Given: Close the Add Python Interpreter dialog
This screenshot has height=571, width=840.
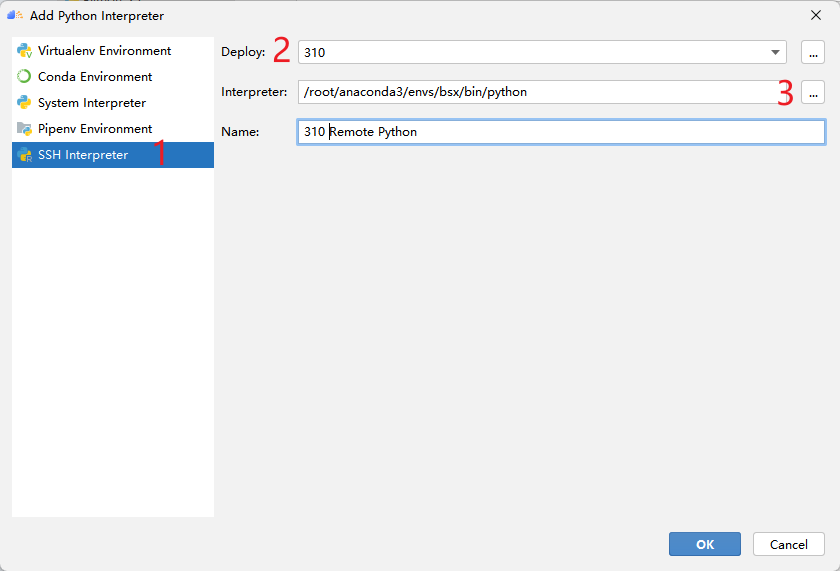Looking at the screenshot, I should click(815, 16).
